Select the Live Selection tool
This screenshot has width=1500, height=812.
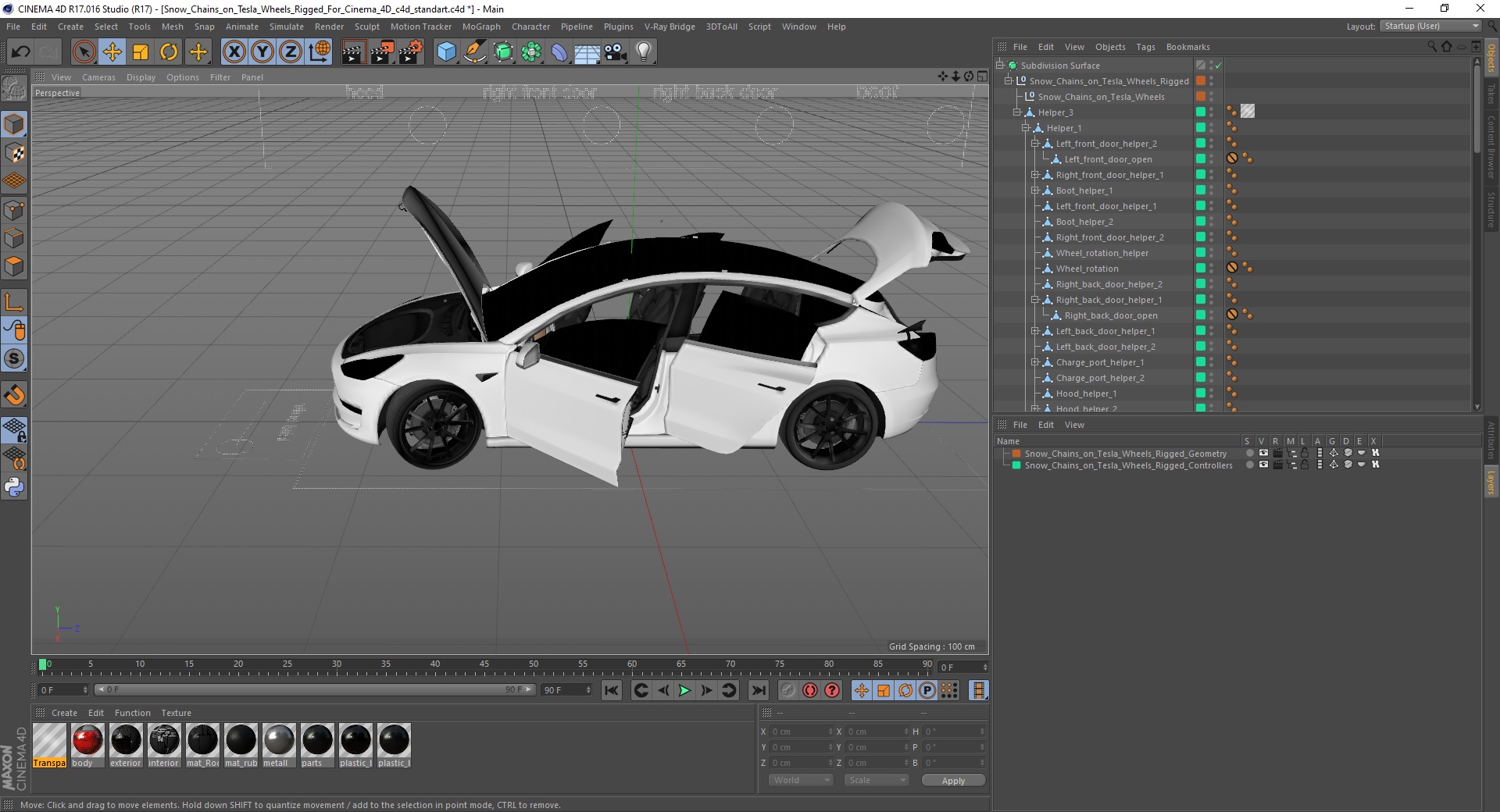(x=84, y=52)
